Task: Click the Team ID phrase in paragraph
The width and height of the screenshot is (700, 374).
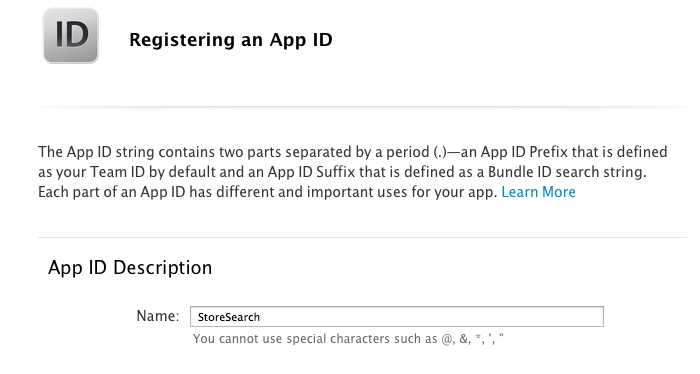Action: click(x=117, y=172)
